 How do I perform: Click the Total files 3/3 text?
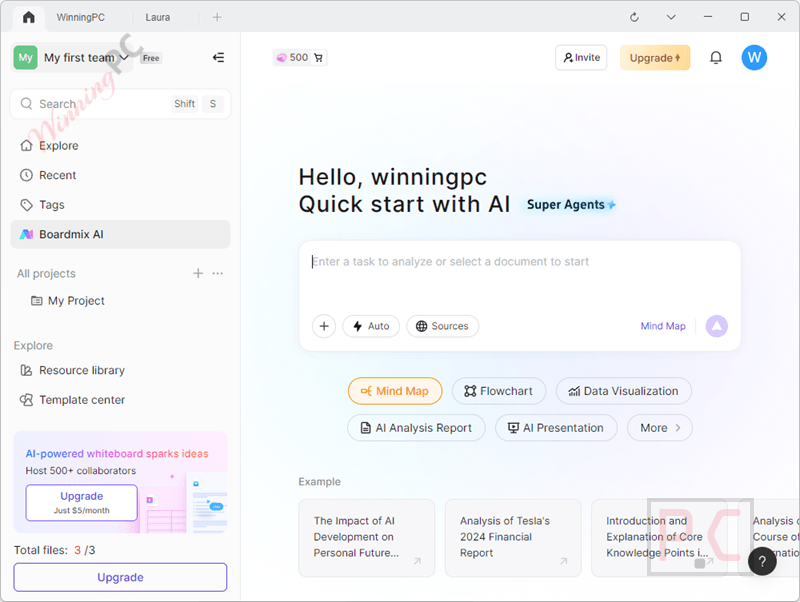pyautogui.click(x=55, y=550)
